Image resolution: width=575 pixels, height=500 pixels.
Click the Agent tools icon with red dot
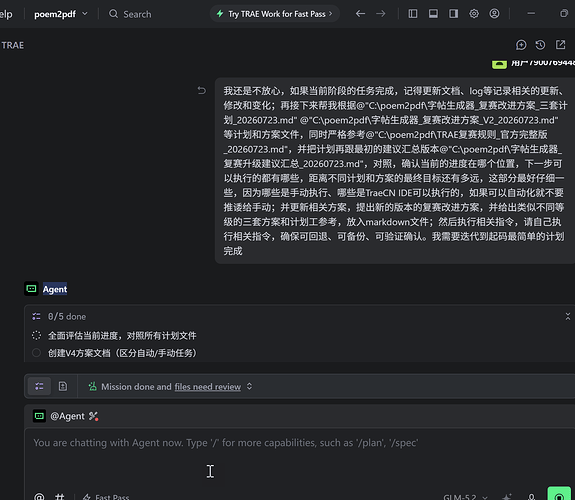click(93, 416)
